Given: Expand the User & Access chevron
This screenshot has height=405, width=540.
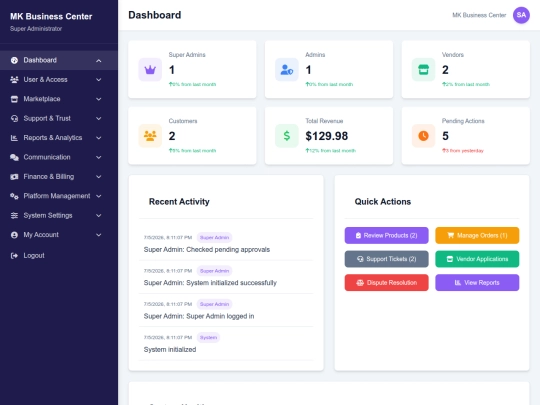Looking at the screenshot, I should pyautogui.click(x=98, y=80).
